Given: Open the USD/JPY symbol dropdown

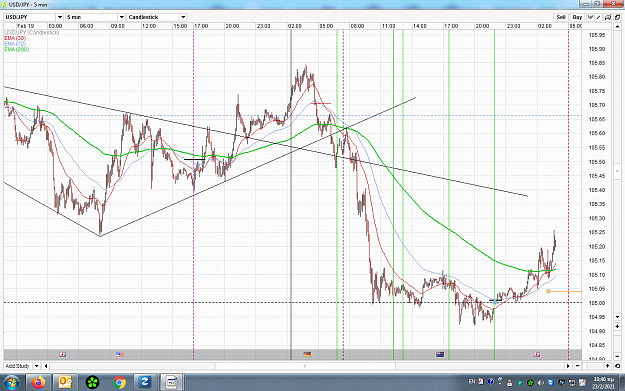Looking at the screenshot, I should [59, 17].
